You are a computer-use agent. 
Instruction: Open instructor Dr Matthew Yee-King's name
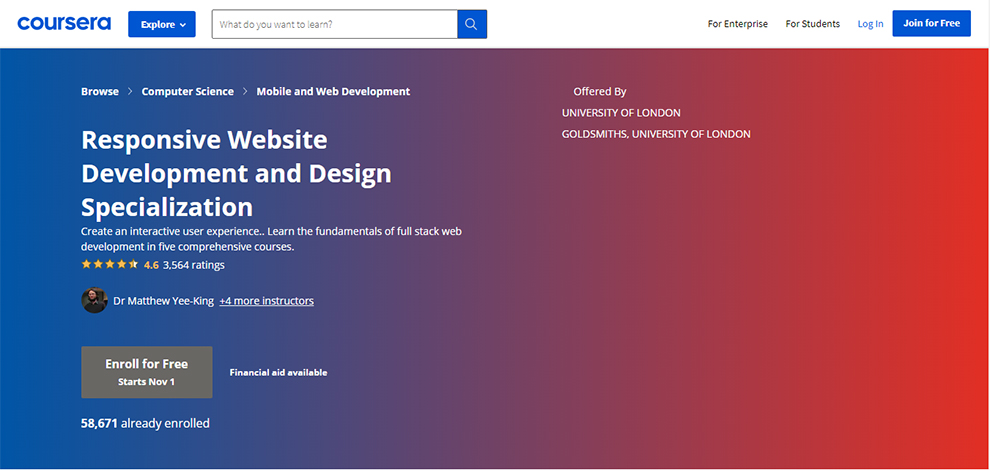[164, 301]
